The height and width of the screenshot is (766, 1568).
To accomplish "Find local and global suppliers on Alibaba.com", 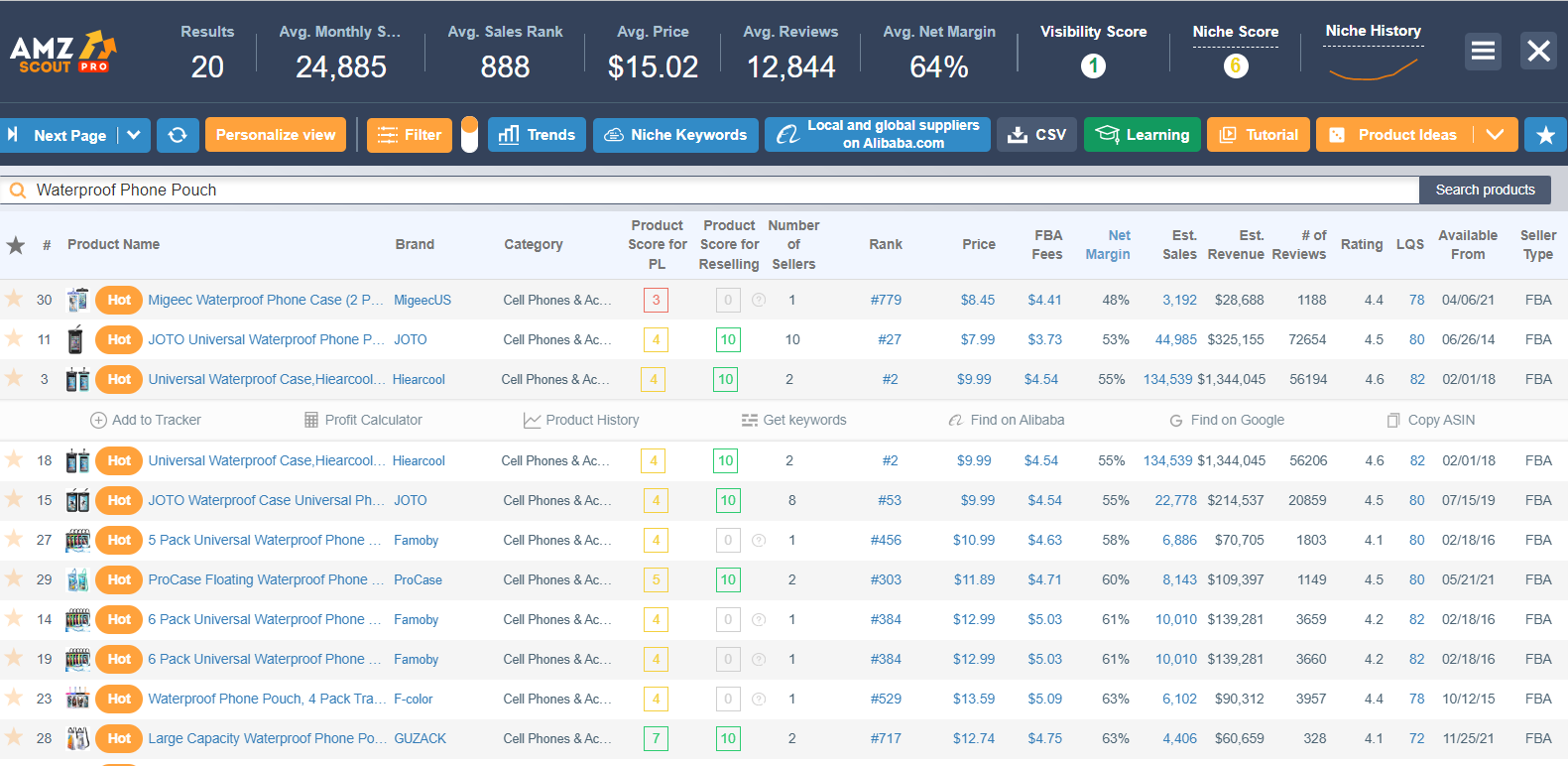I will pyautogui.click(x=878, y=135).
